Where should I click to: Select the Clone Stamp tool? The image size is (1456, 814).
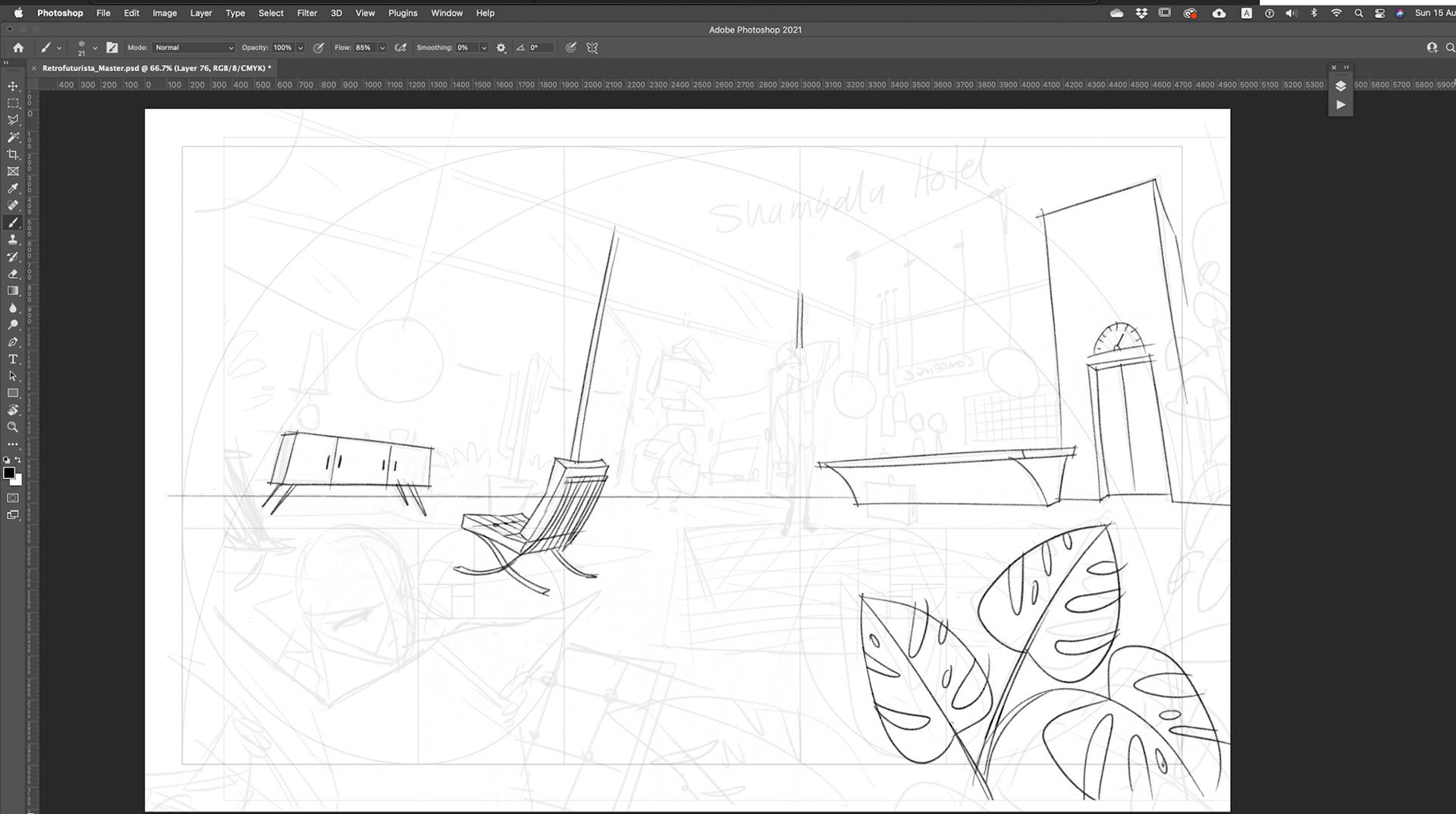[13, 239]
